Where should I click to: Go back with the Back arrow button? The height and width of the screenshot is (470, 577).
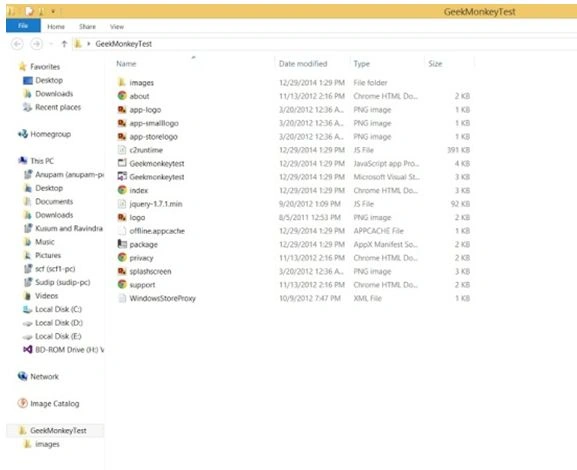coord(17,44)
